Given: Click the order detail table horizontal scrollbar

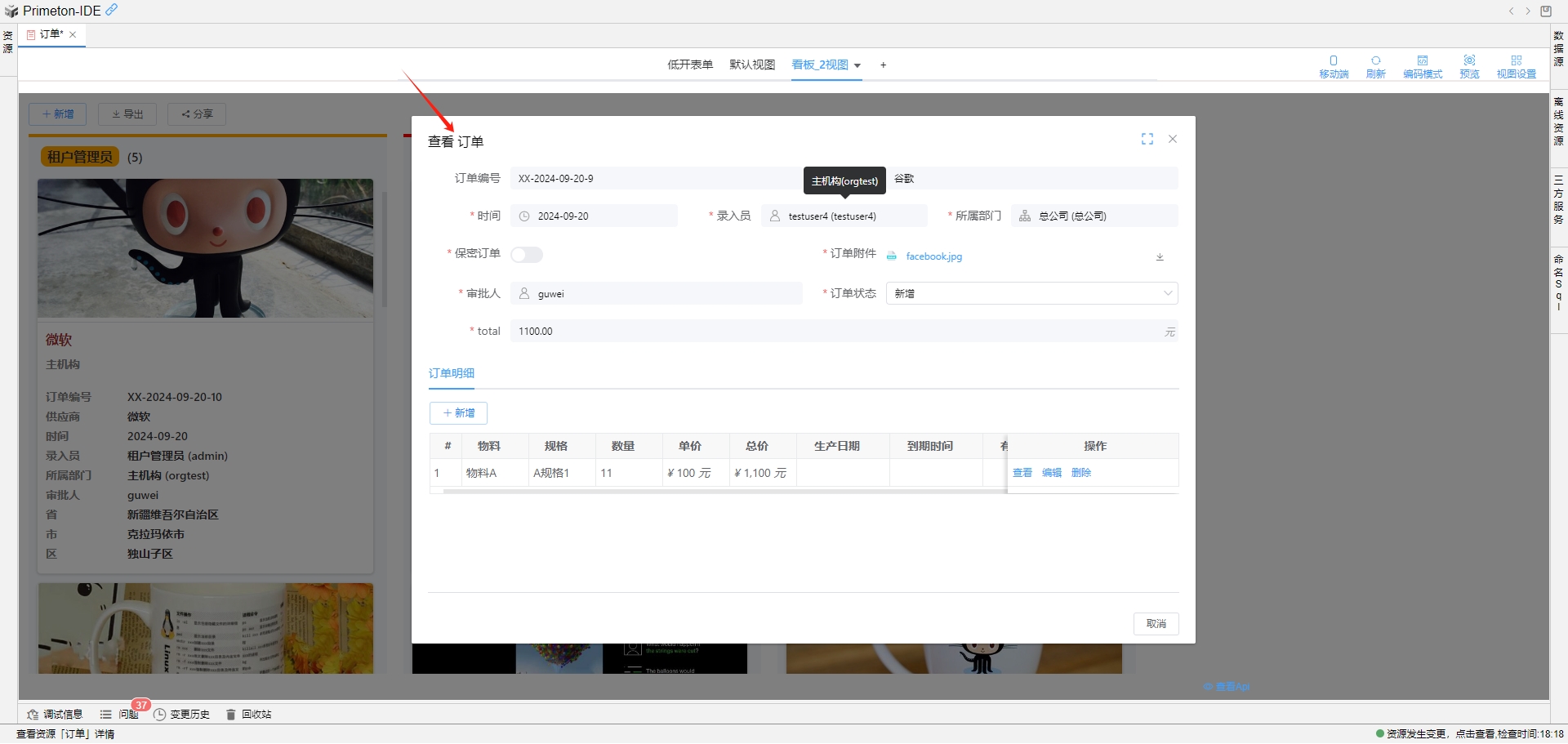Looking at the screenshot, I should pyautogui.click(x=719, y=492).
